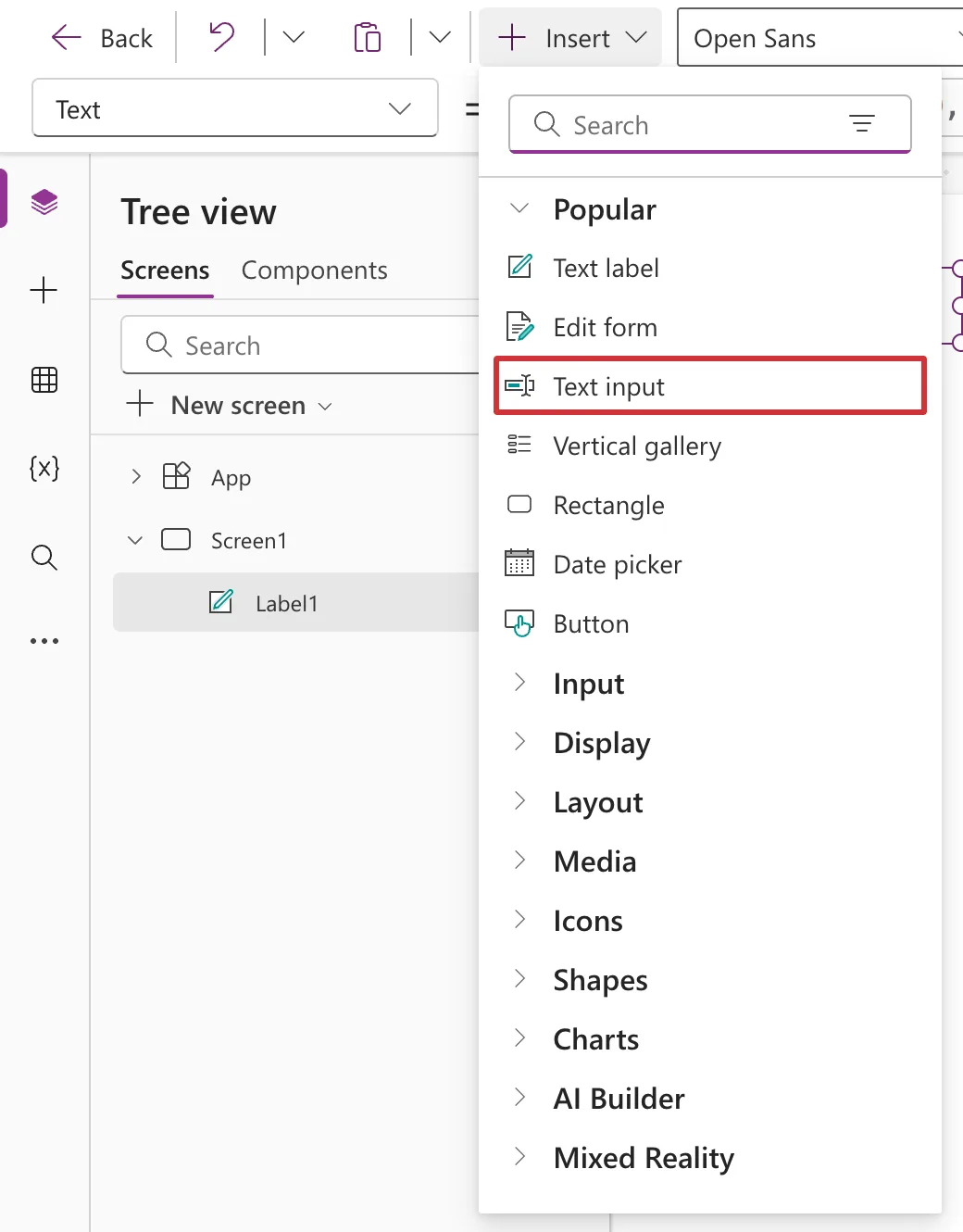This screenshot has width=963, height=1232.
Task: Click the Paste clipboard icon
Action: (368, 38)
